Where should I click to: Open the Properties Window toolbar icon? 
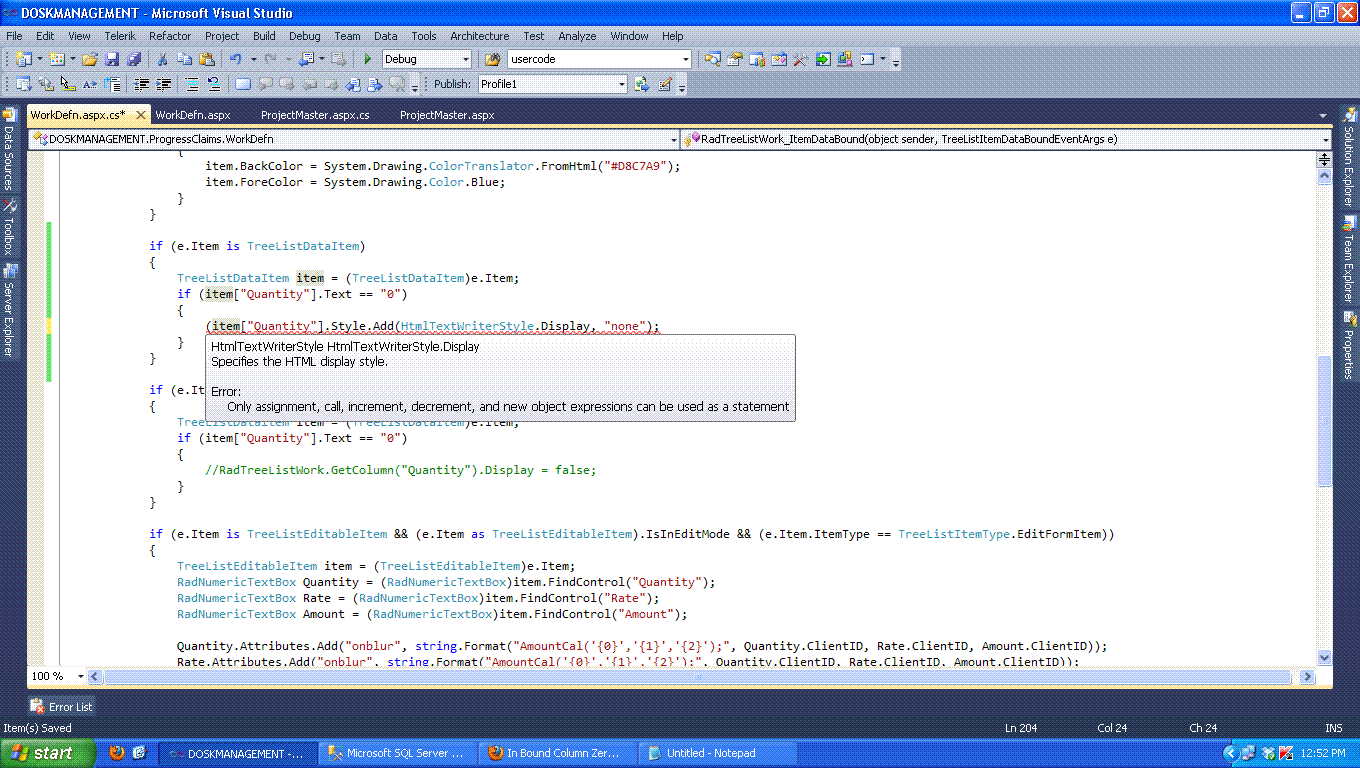[x=734, y=60]
